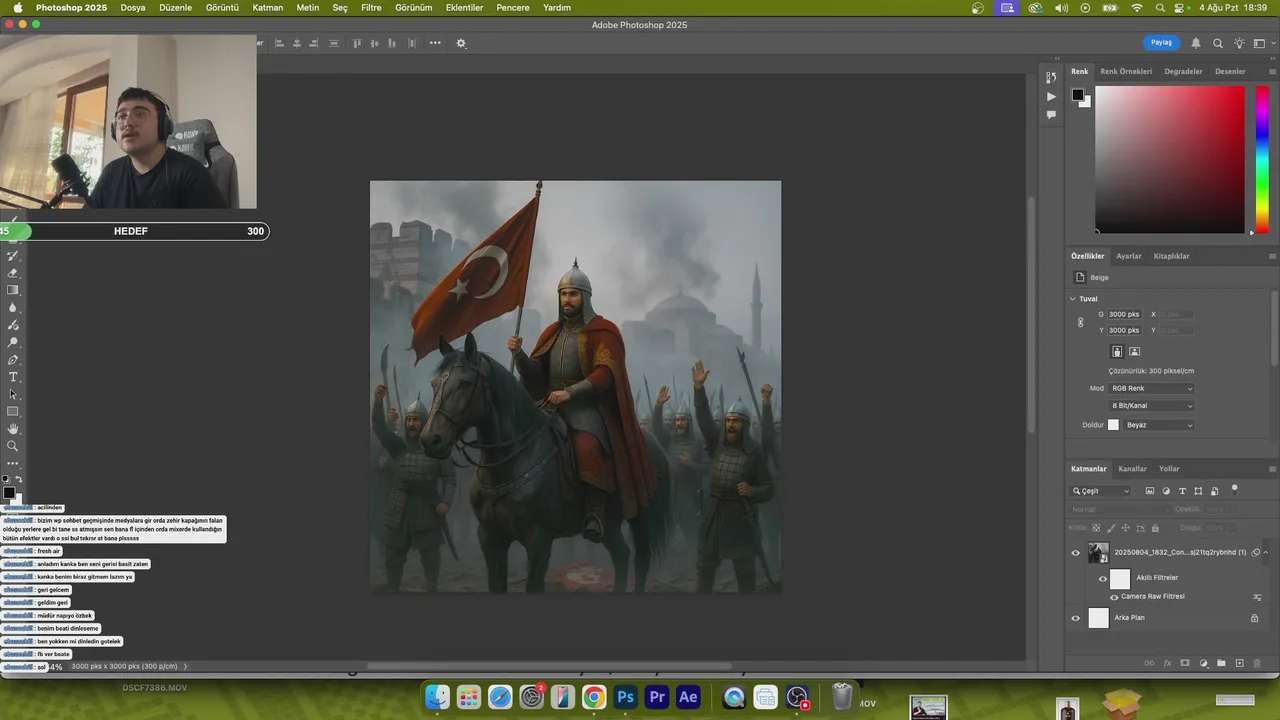Toggle type layer filter in Layers panel

coord(1182,491)
